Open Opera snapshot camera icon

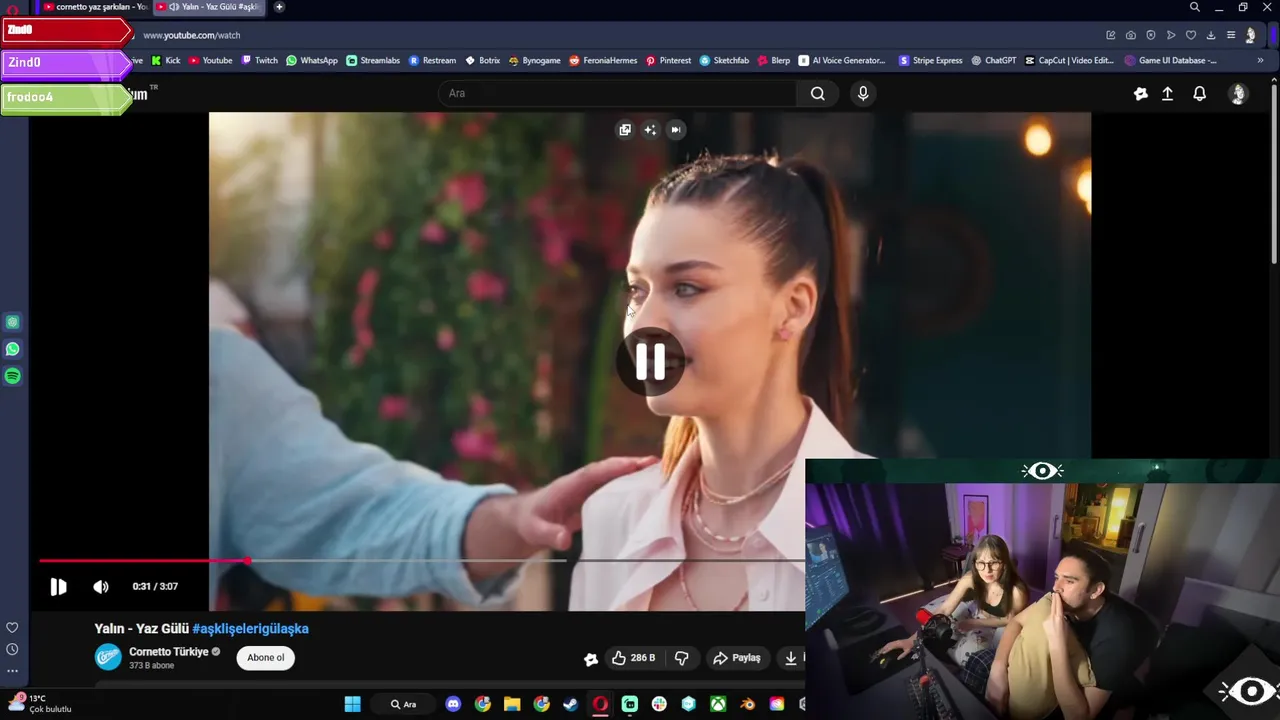point(1131,35)
